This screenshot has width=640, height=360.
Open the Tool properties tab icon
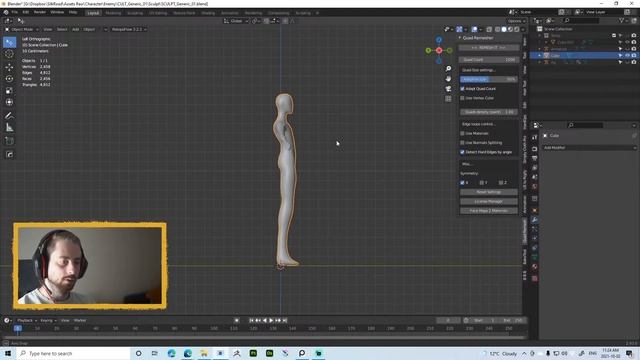coord(534,138)
